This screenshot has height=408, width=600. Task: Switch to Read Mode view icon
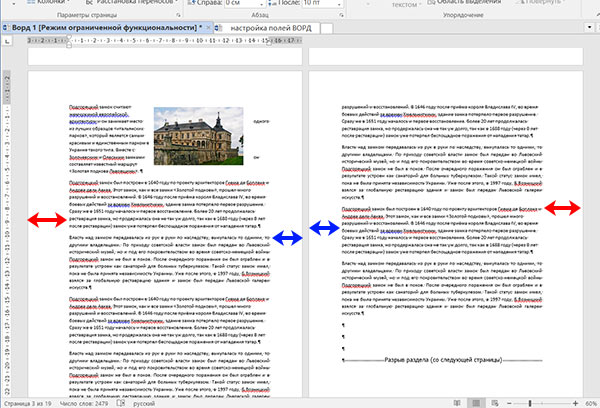[457, 403]
